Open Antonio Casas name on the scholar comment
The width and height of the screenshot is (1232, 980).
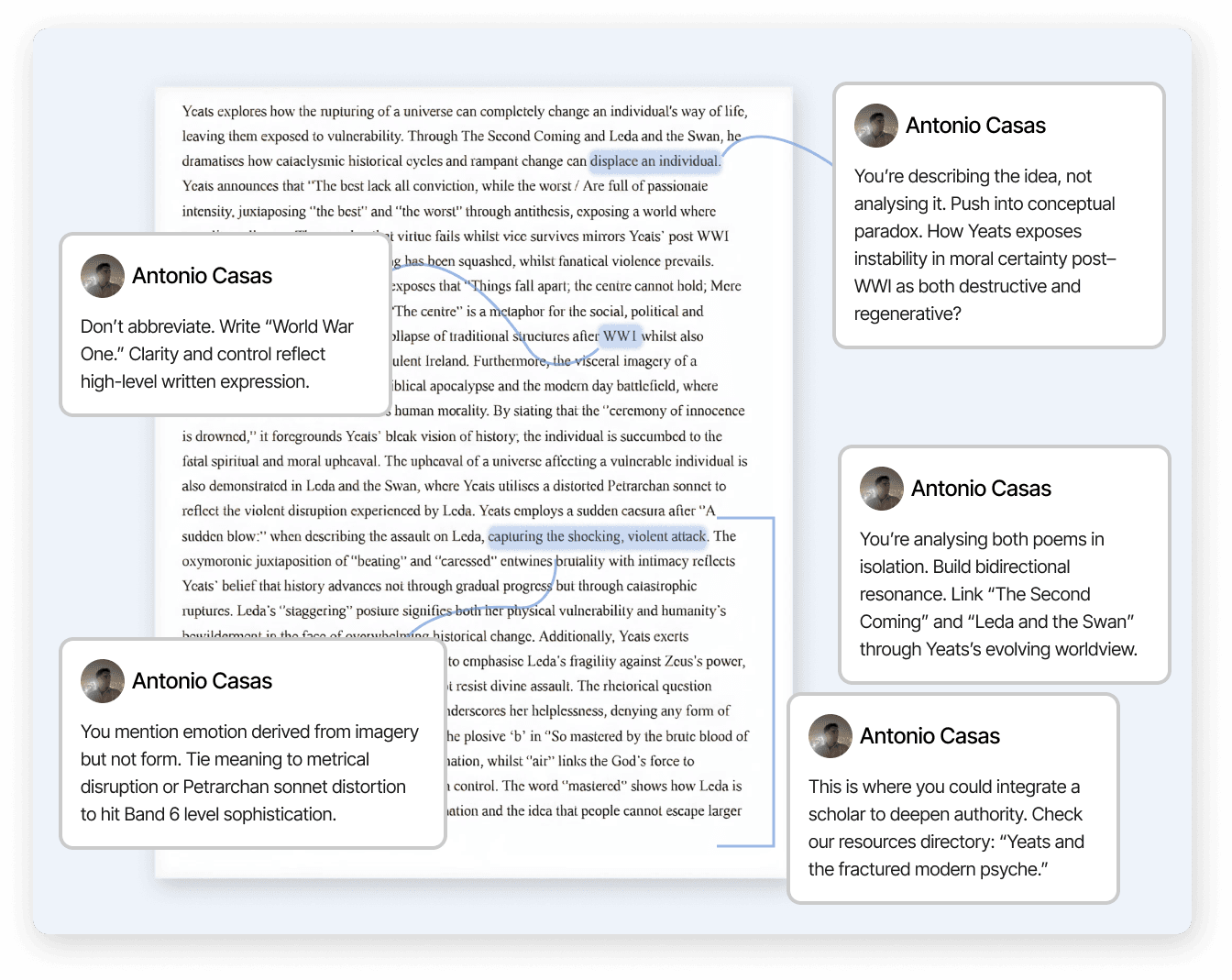(929, 736)
